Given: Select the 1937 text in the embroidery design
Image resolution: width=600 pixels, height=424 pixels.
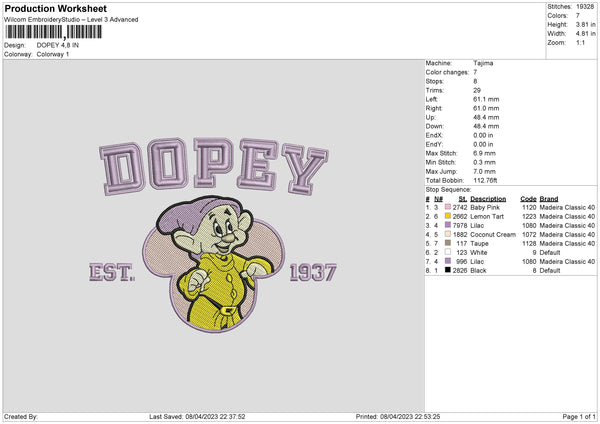Looking at the screenshot, I should [x=313, y=272].
